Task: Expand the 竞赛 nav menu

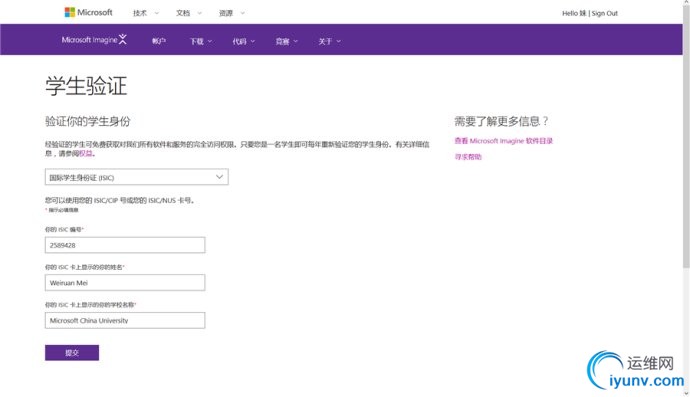Action: (x=286, y=41)
